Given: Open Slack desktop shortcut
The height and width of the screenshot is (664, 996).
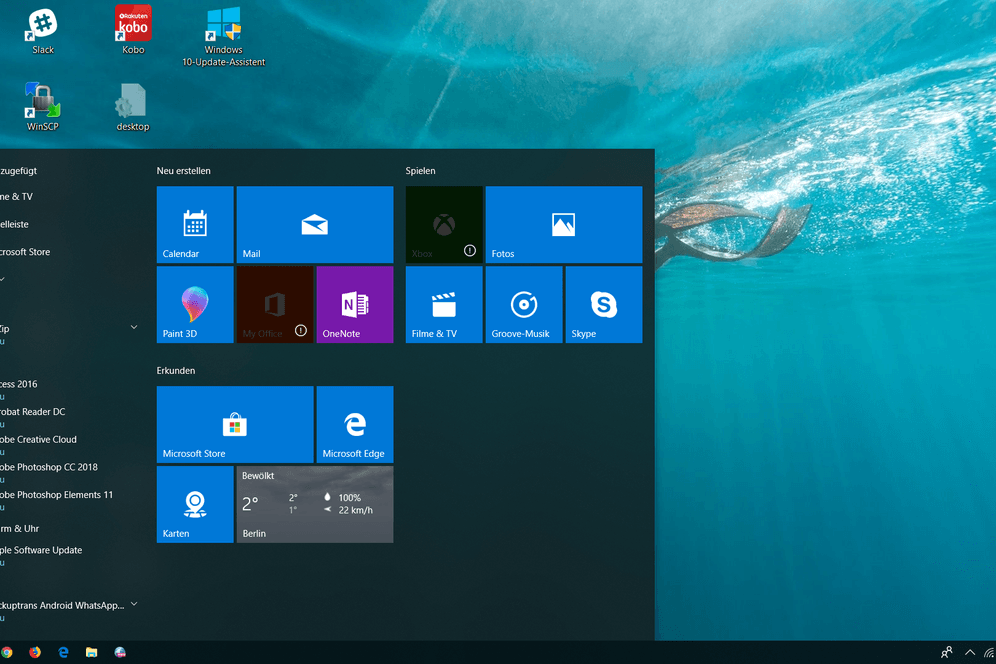Looking at the screenshot, I should point(43,31).
